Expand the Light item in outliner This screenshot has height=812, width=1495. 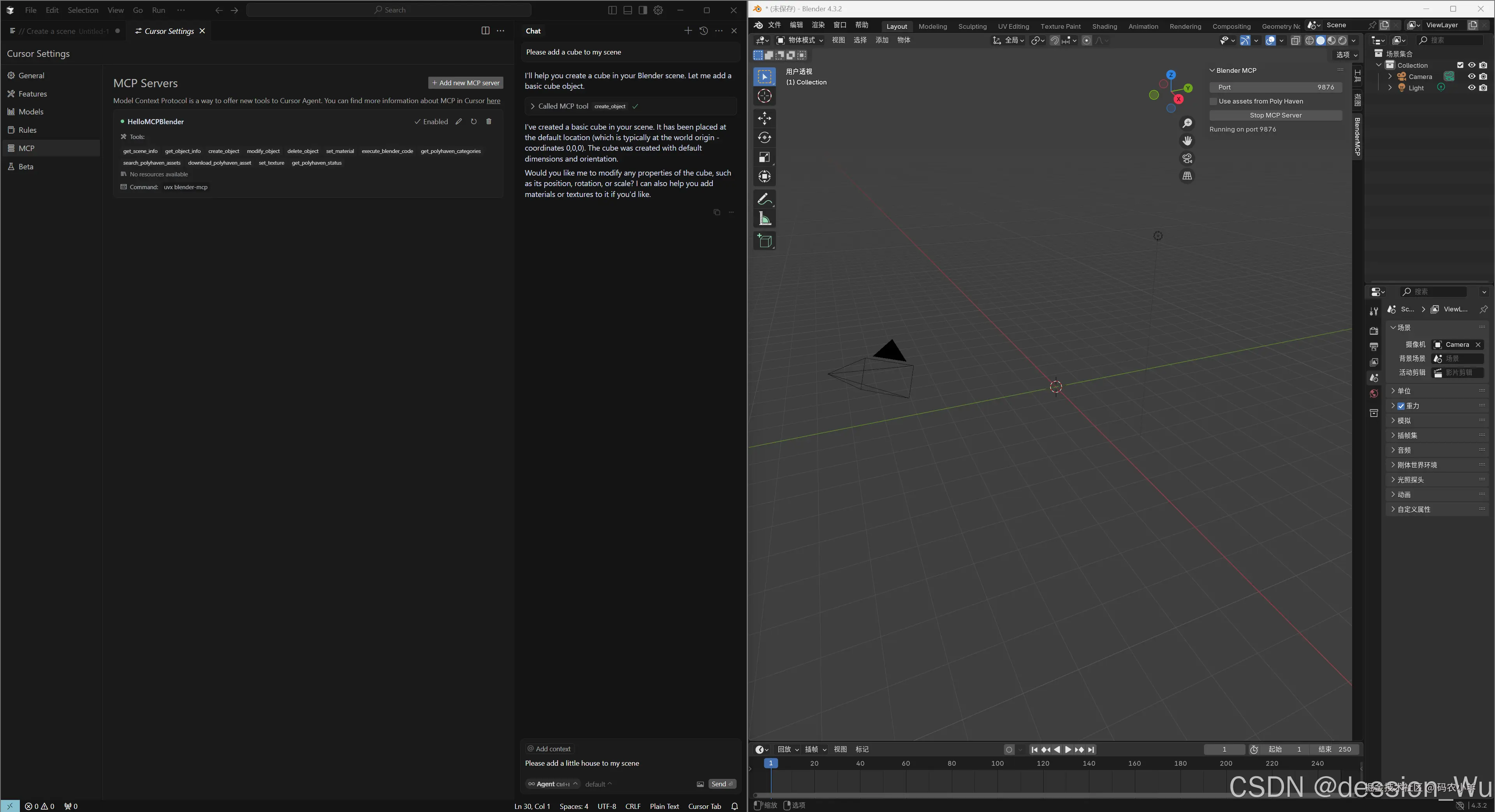click(x=1390, y=88)
